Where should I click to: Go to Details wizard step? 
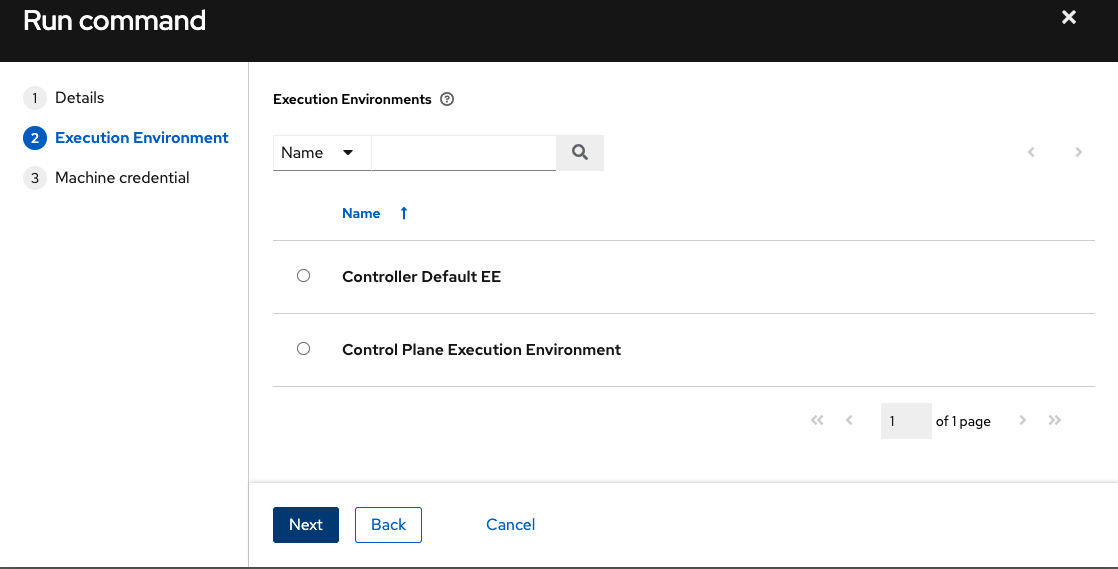tap(79, 98)
